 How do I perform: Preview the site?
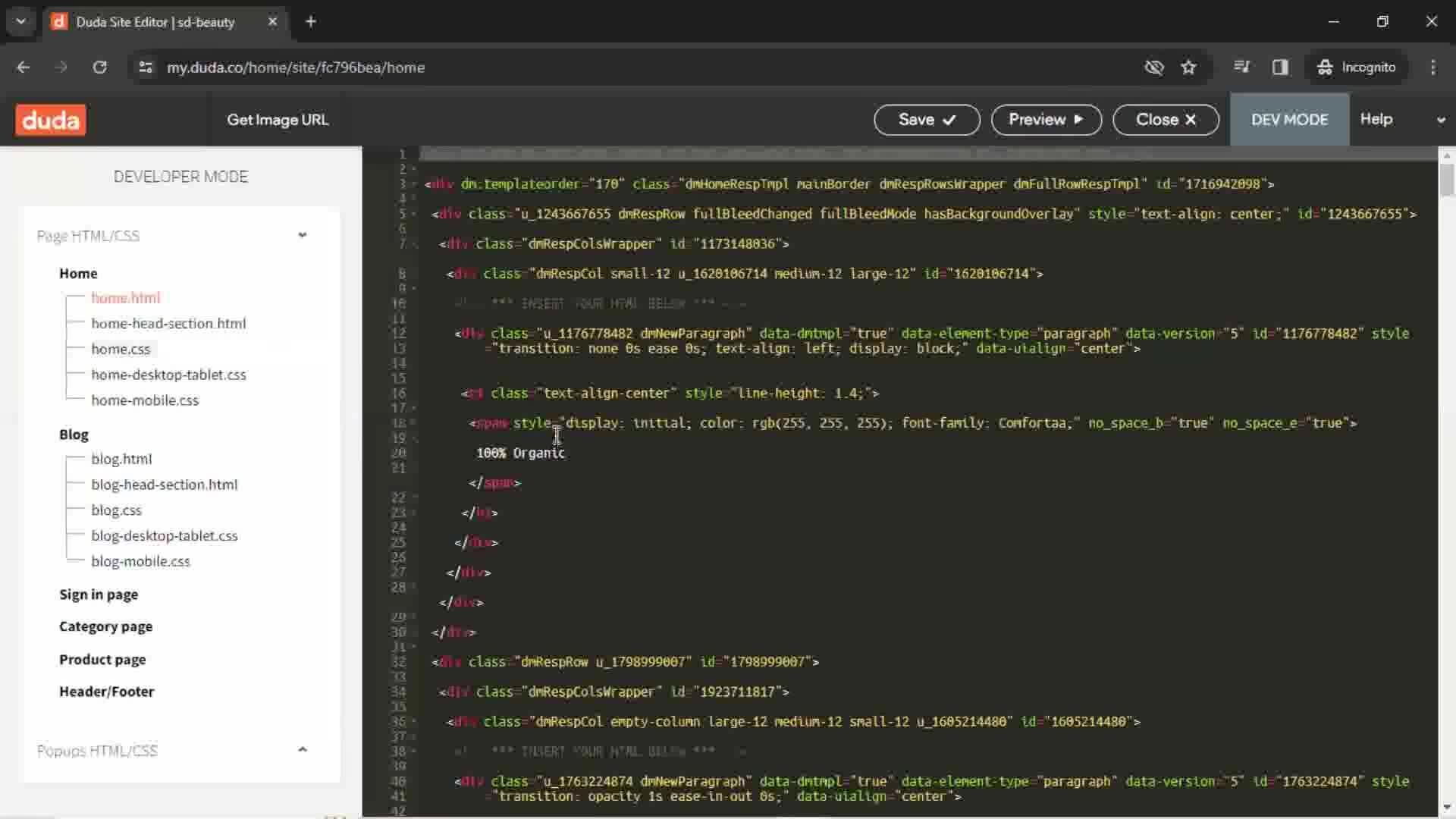pyautogui.click(x=1046, y=120)
